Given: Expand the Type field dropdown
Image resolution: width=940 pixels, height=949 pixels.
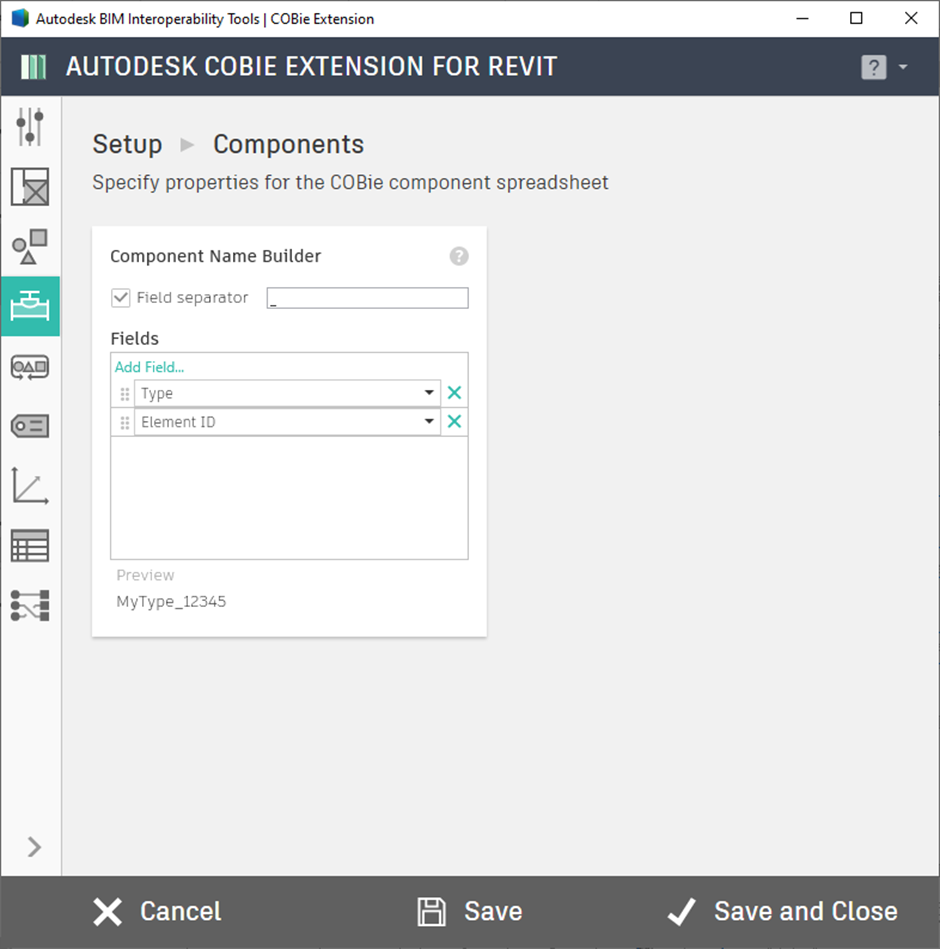Looking at the screenshot, I should pos(429,393).
